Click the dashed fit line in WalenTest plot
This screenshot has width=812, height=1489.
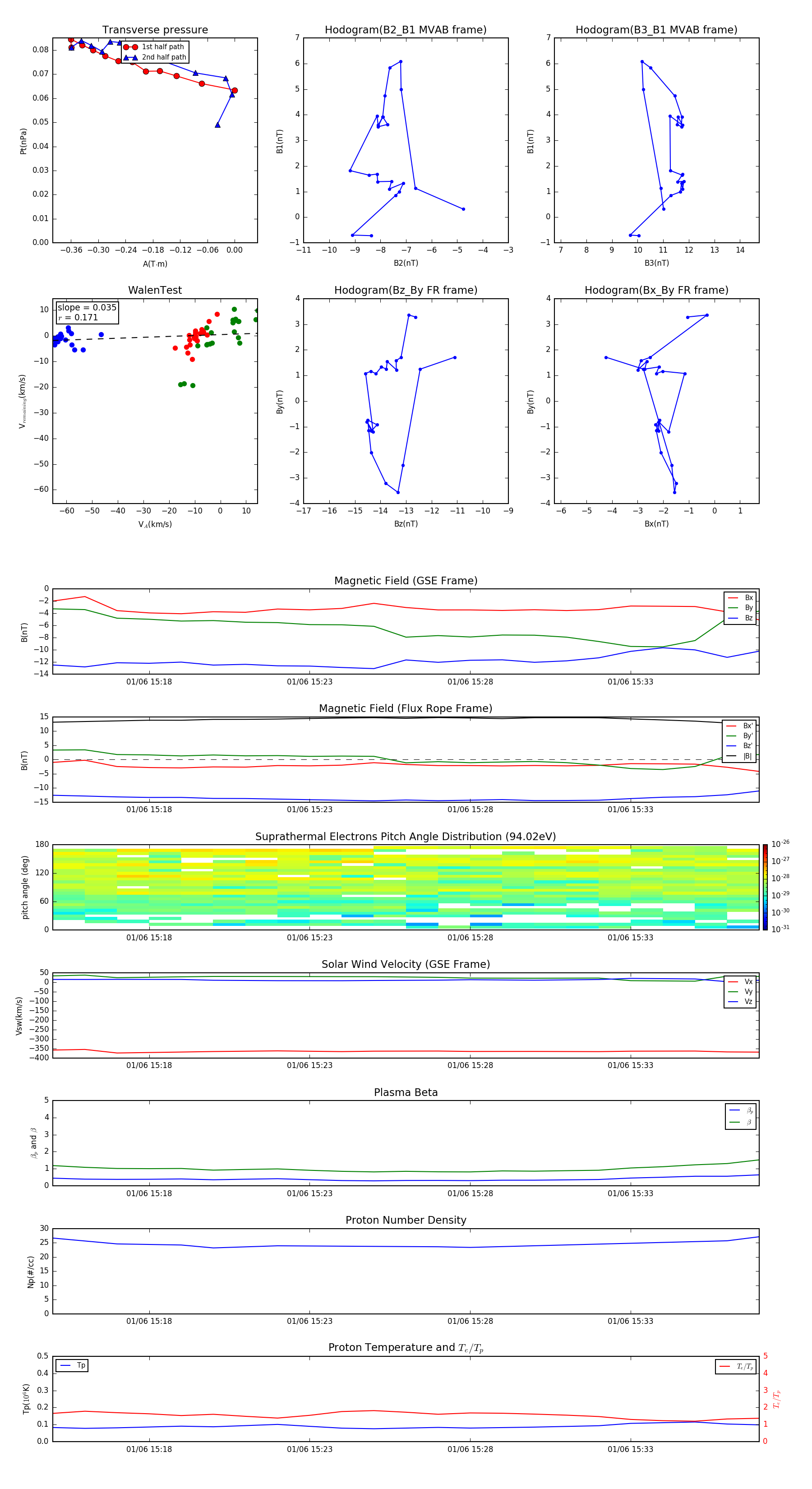(155, 337)
